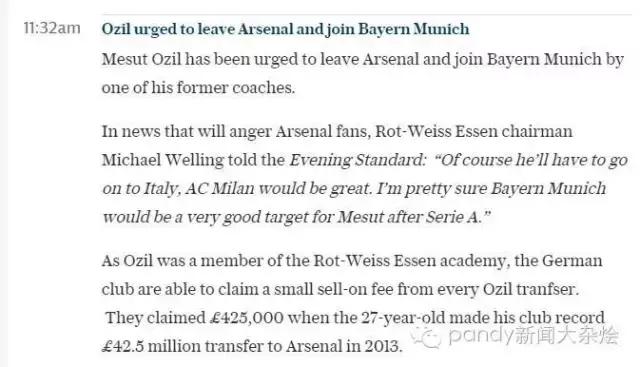The image size is (640, 367).
Task: Click the WeChat logo in the watermark
Action: coord(426,336)
